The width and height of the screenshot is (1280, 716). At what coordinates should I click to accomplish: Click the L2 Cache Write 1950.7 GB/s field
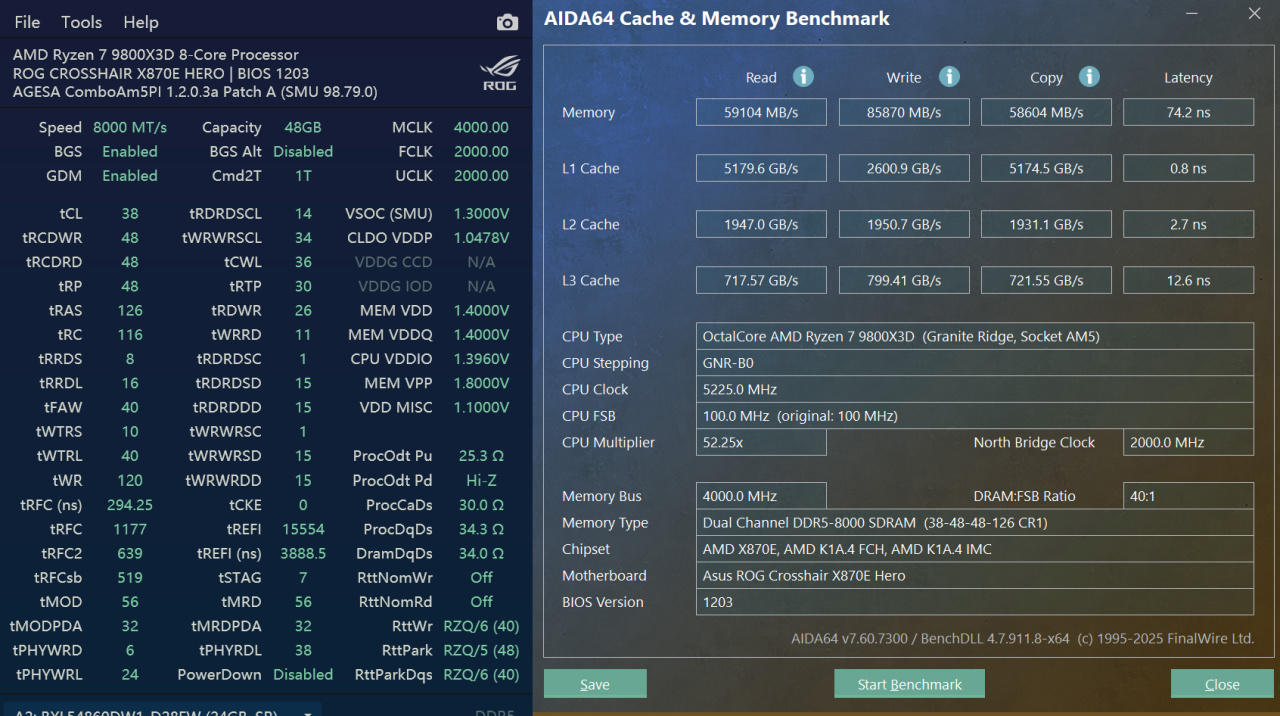point(904,224)
